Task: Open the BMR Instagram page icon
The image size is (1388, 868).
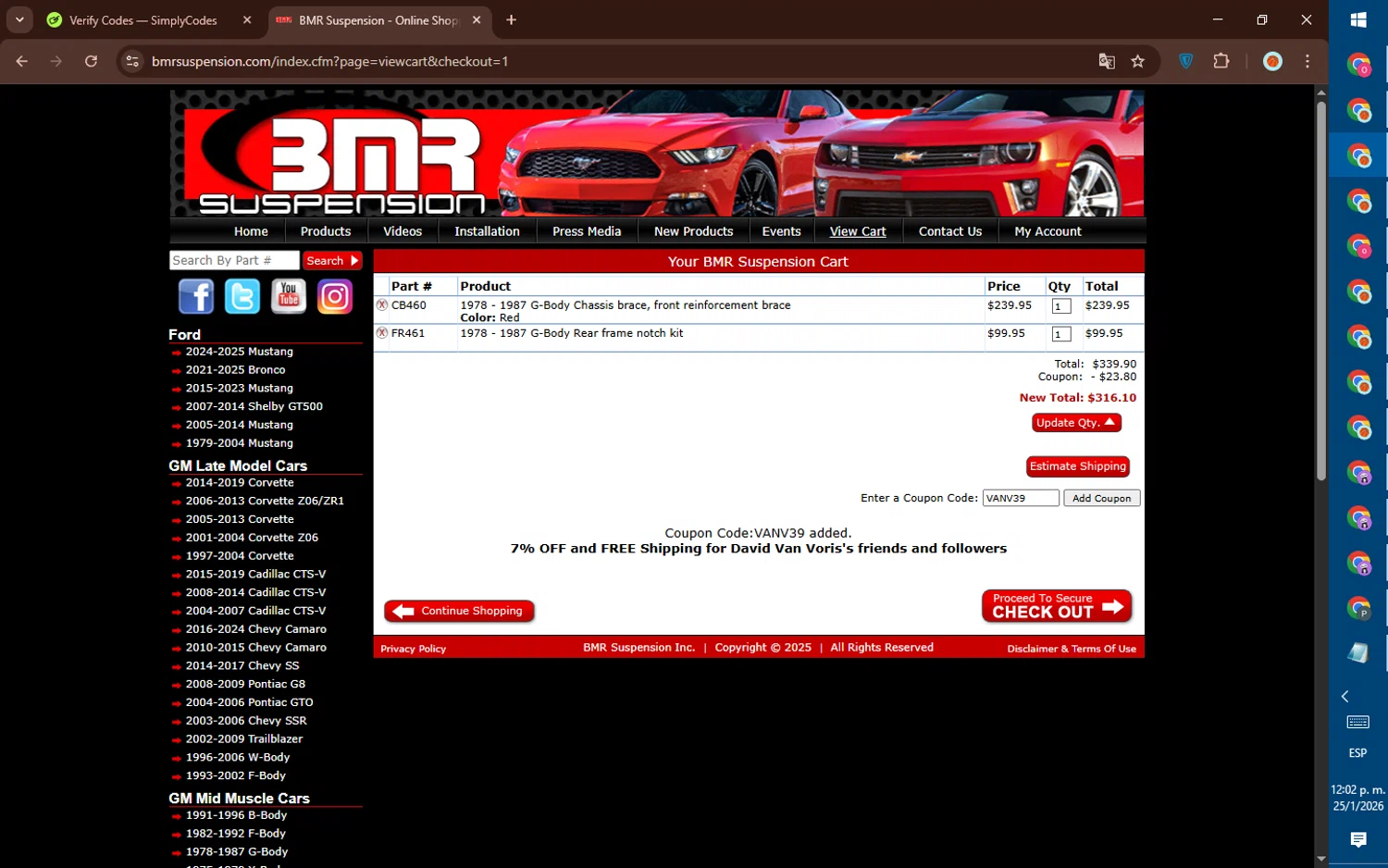Action: (335, 297)
